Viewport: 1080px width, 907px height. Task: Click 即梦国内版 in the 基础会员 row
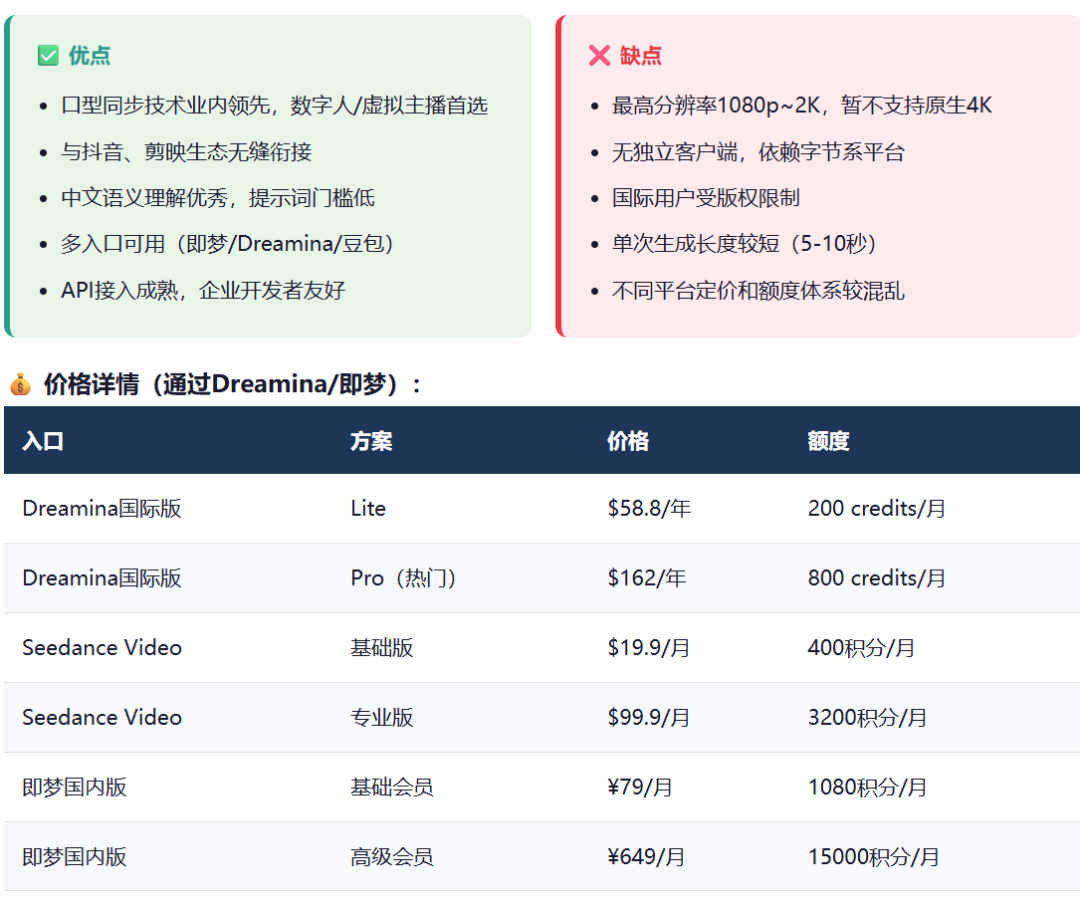coord(74,786)
